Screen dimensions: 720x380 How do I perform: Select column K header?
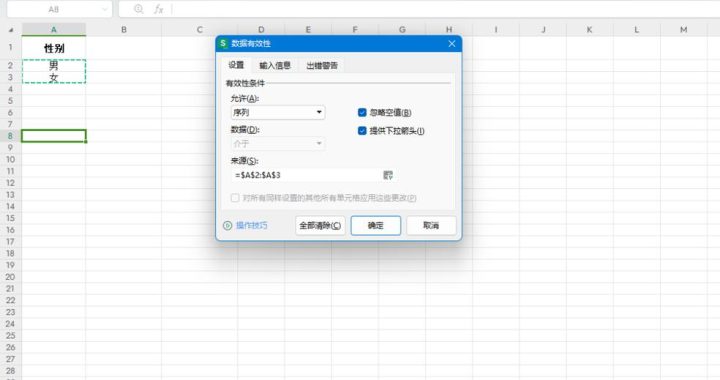coord(590,30)
